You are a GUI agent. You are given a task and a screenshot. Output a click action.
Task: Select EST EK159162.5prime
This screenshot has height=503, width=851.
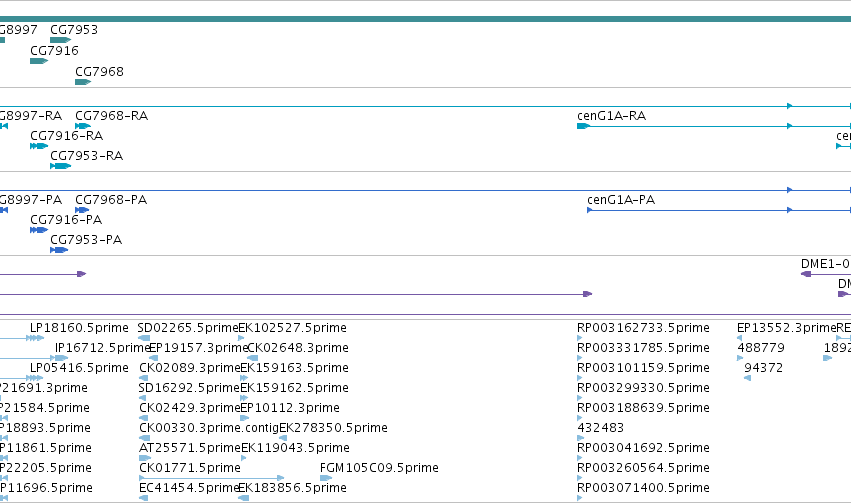tap(294, 388)
